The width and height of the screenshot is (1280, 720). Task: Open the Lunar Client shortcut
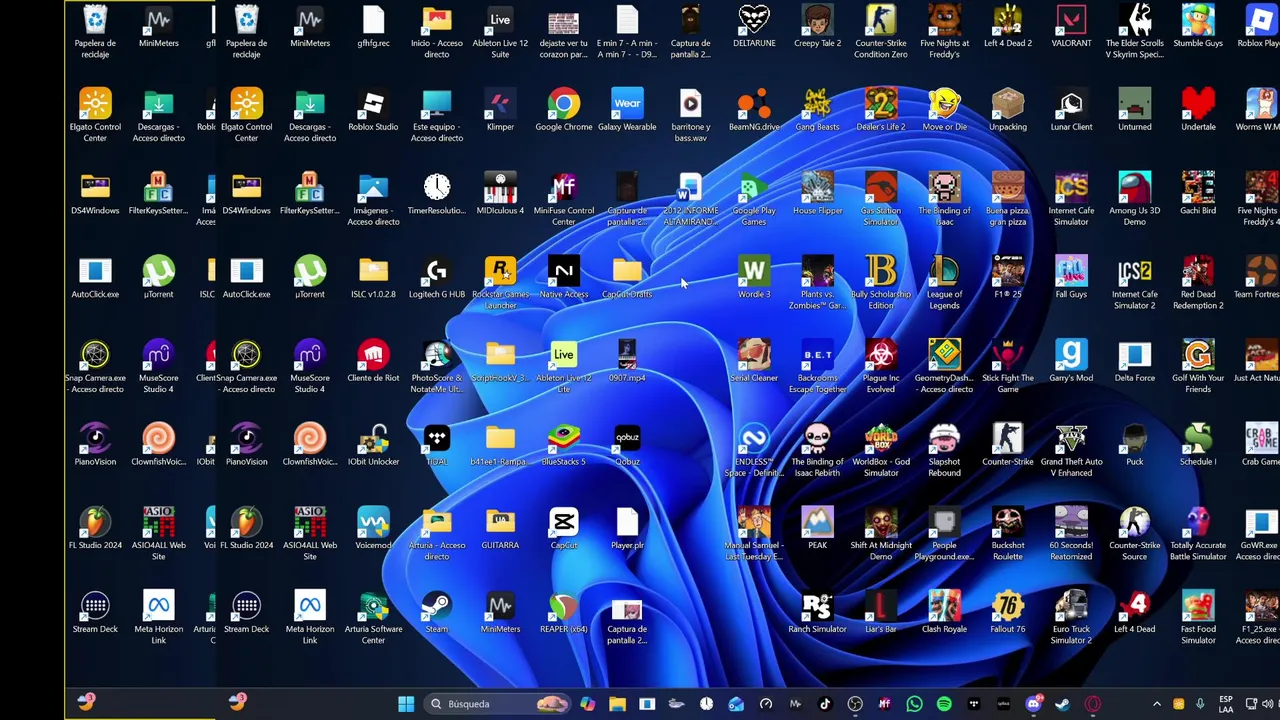[x=1071, y=111]
